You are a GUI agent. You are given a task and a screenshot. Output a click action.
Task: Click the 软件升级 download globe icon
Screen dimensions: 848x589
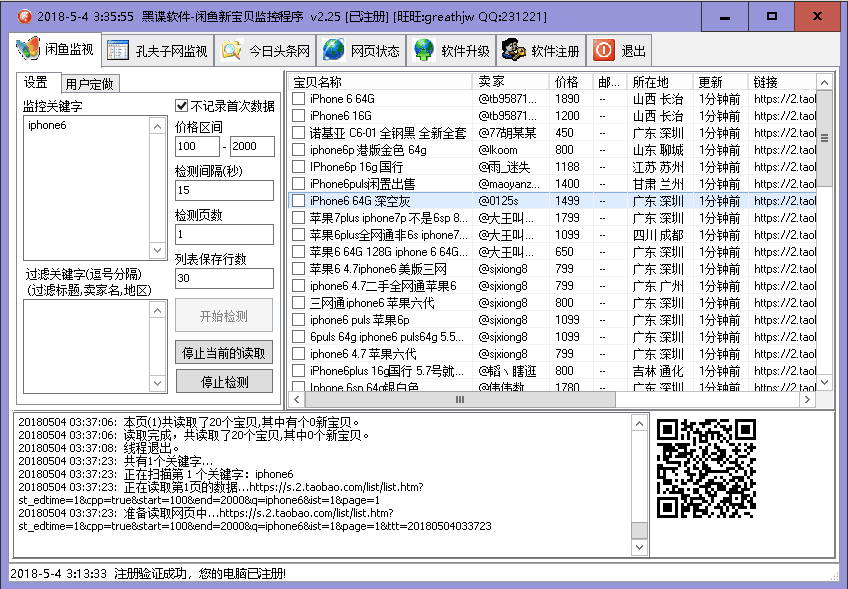pos(424,50)
